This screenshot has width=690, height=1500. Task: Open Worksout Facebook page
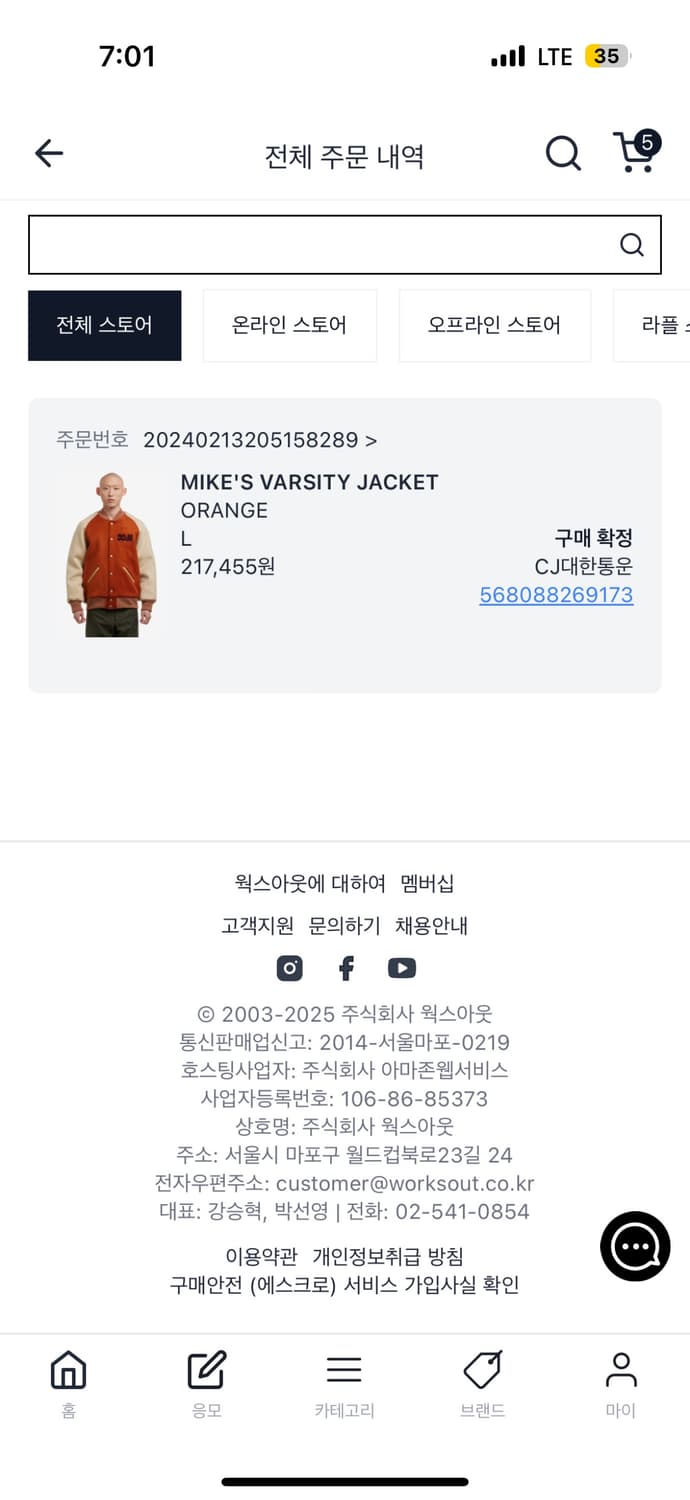point(346,968)
